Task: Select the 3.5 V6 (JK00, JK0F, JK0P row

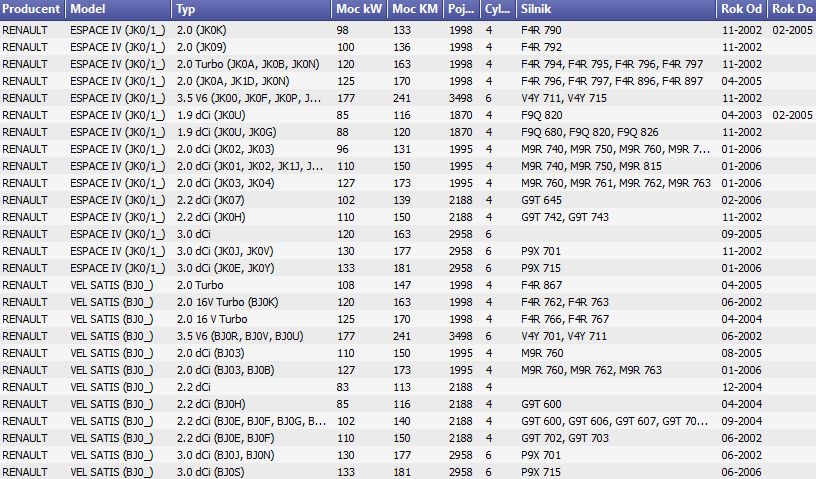Action: point(408,98)
